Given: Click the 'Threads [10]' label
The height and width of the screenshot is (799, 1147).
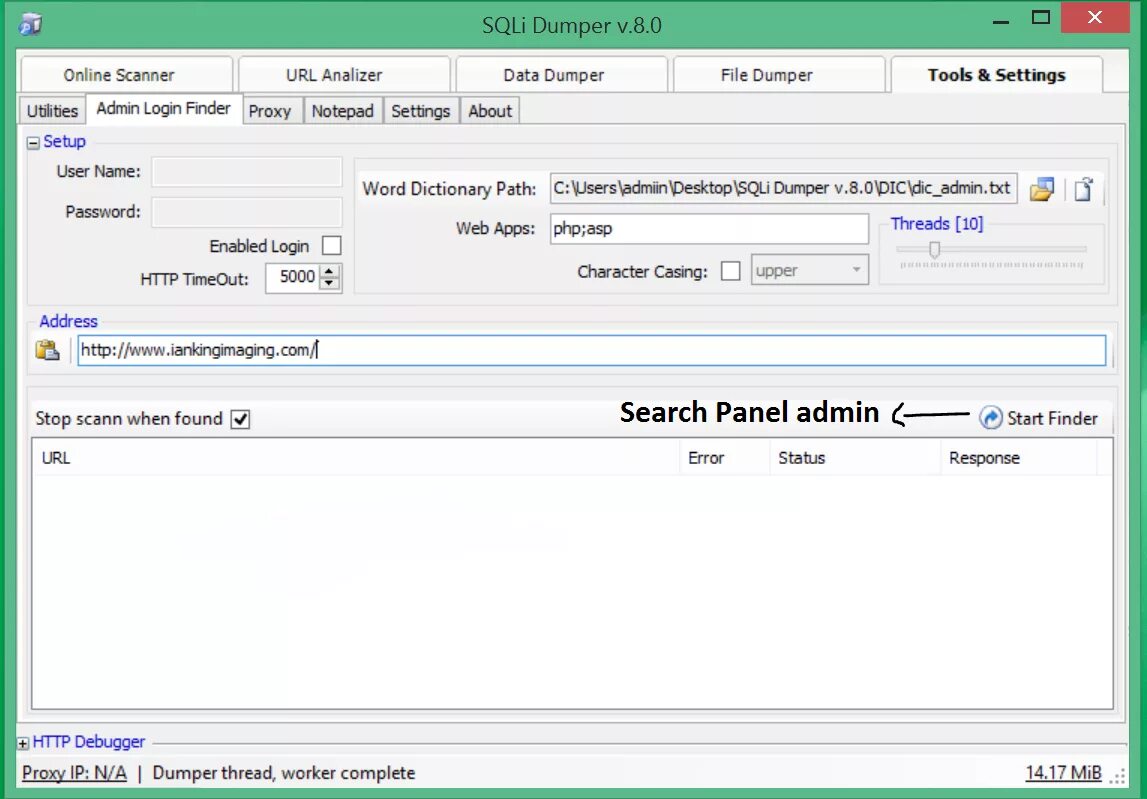Looking at the screenshot, I should [937, 224].
